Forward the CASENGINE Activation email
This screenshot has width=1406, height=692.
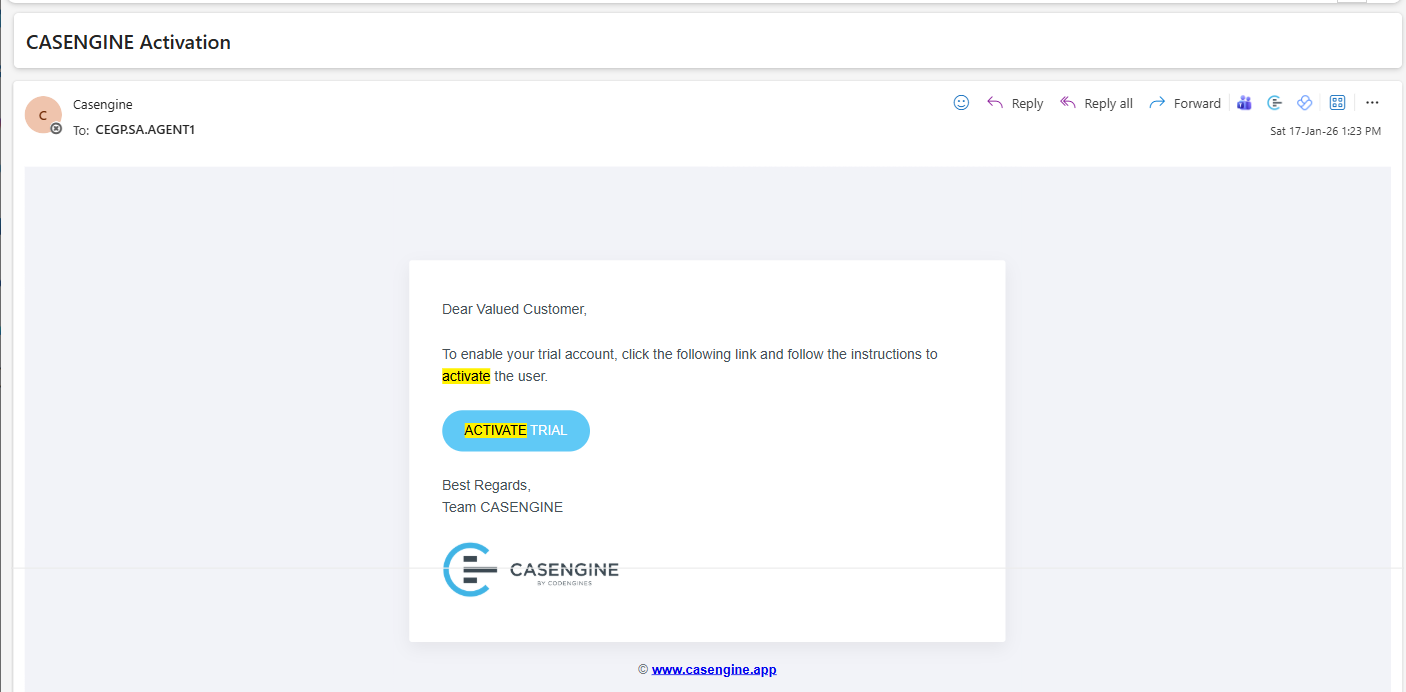[x=1185, y=103]
